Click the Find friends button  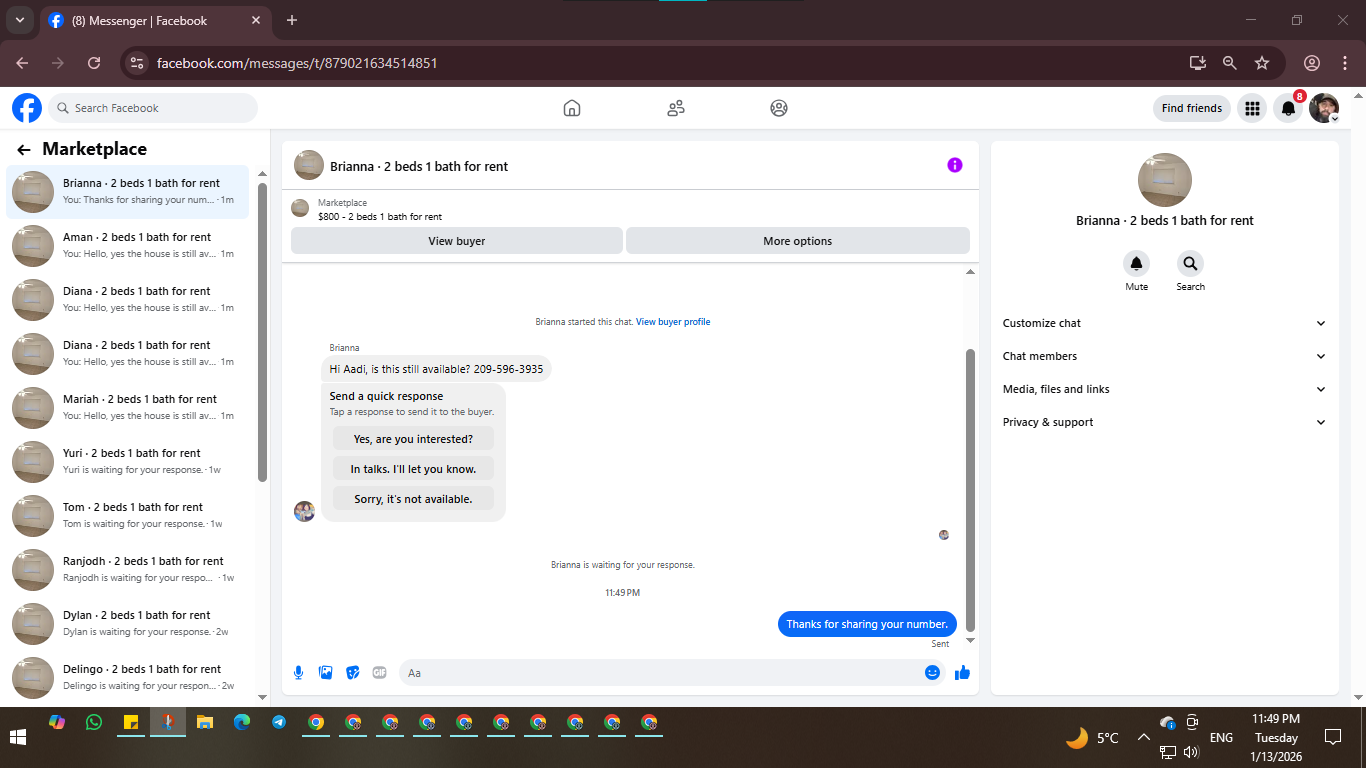(x=1192, y=108)
